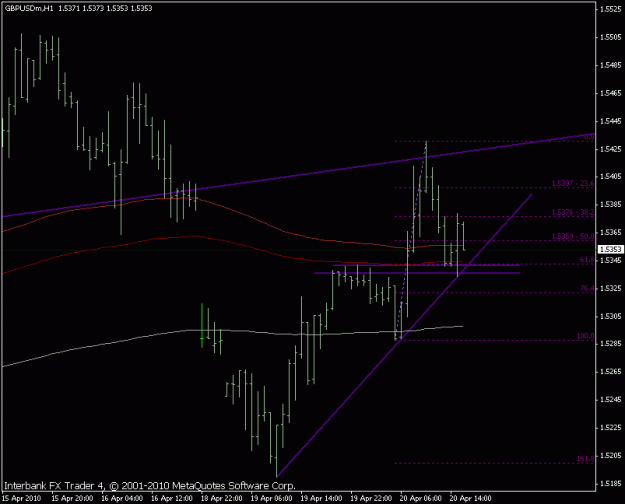Click the Fibonacci 76.4 level label
625x504 pixels.
click(x=587, y=288)
